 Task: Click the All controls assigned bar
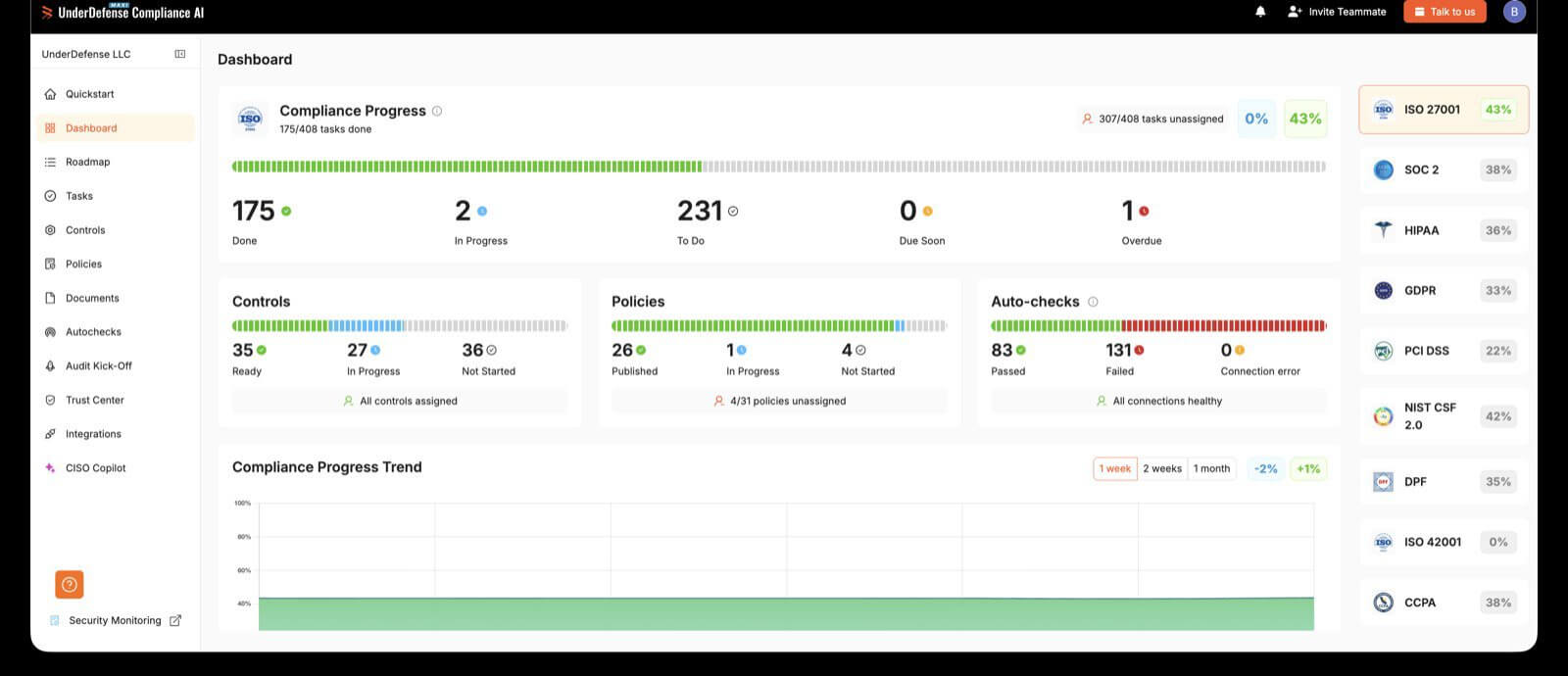click(400, 401)
